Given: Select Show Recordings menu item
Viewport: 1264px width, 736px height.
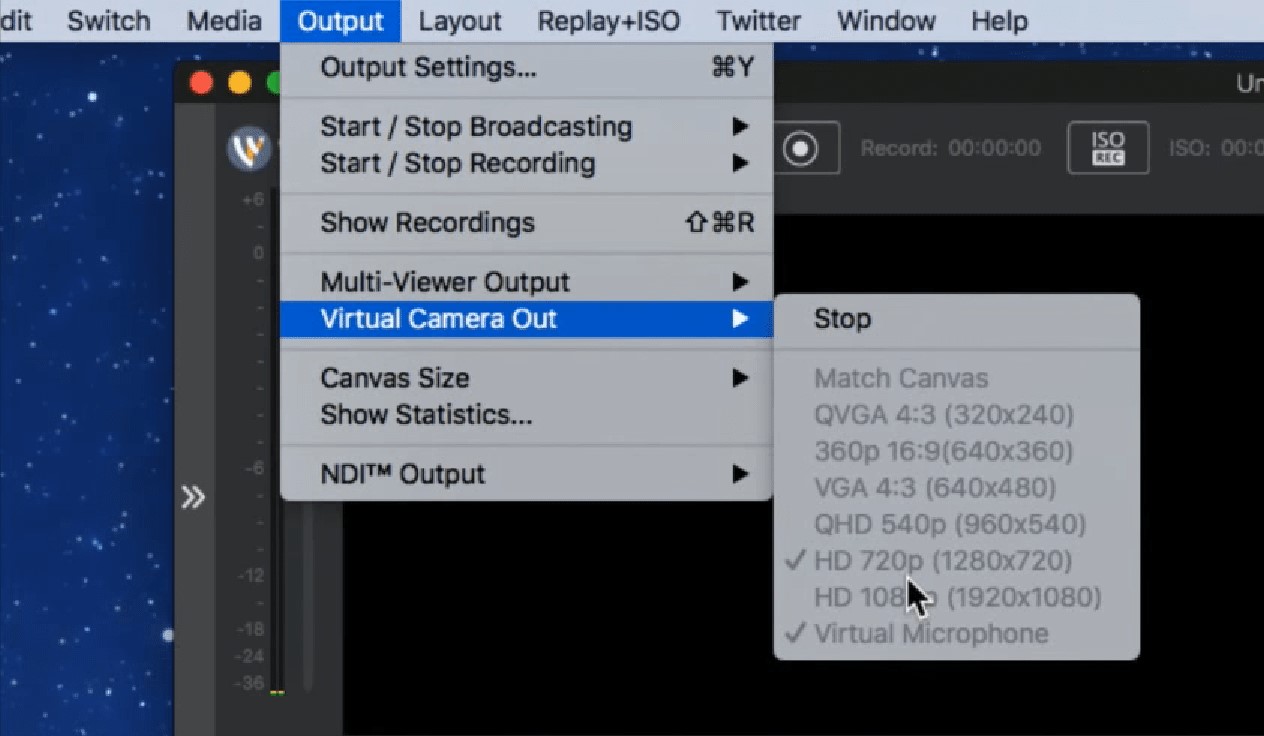Looking at the screenshot, I should point(527,223).
